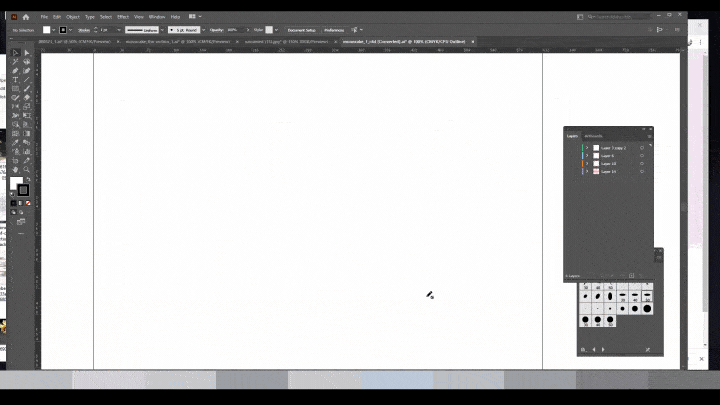
Task: Open the View menu
Action: click(139, 17)
